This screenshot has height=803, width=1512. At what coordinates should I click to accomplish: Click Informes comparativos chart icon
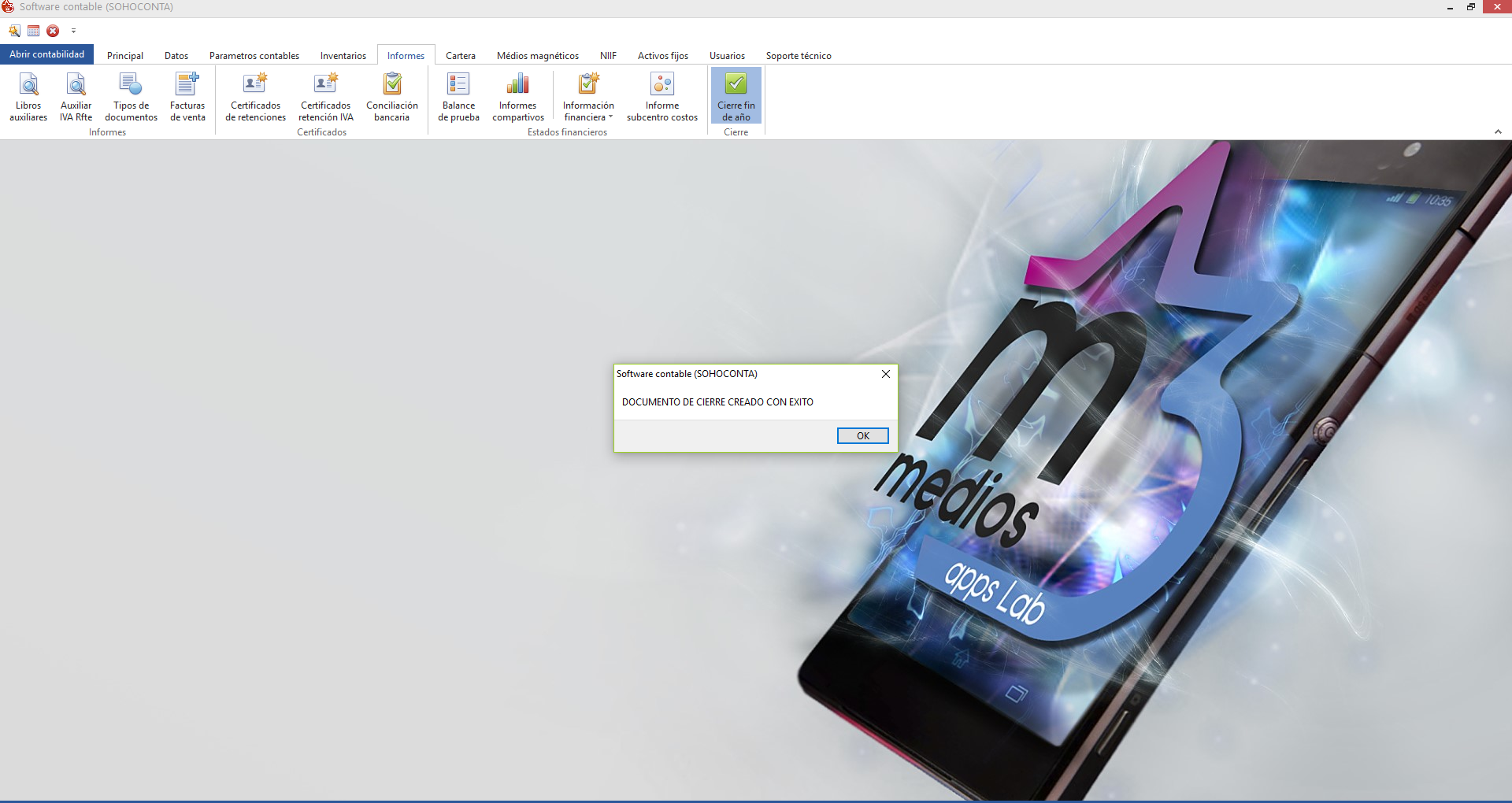[517, 84]
